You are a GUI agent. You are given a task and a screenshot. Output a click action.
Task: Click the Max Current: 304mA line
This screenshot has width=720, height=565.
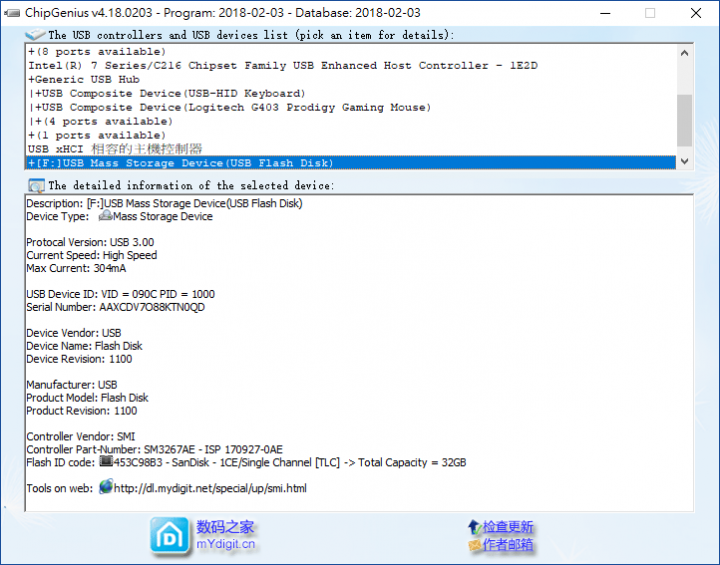point(76,268)
